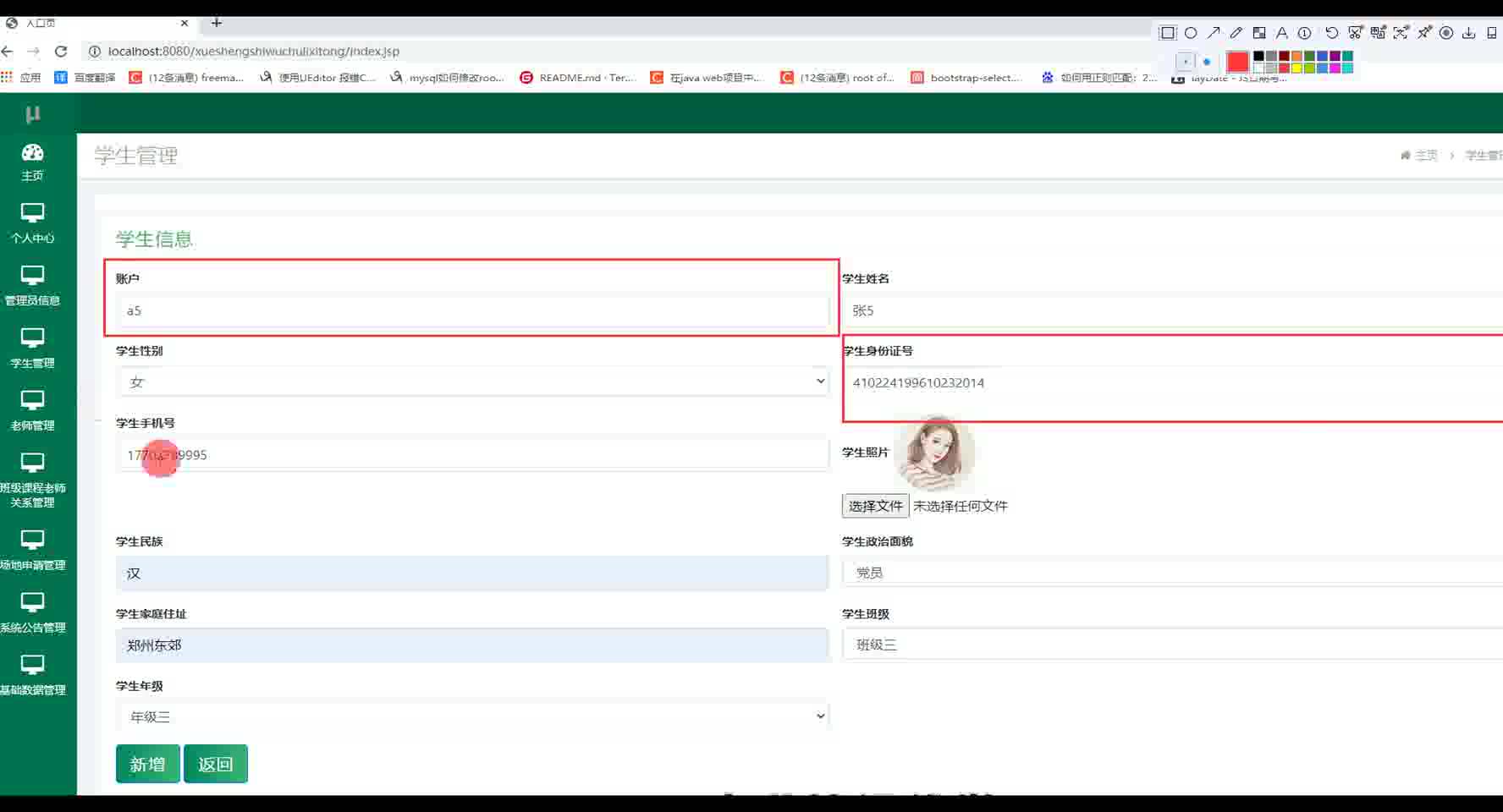Click the browser forward arrow

(x=34, y=51)
